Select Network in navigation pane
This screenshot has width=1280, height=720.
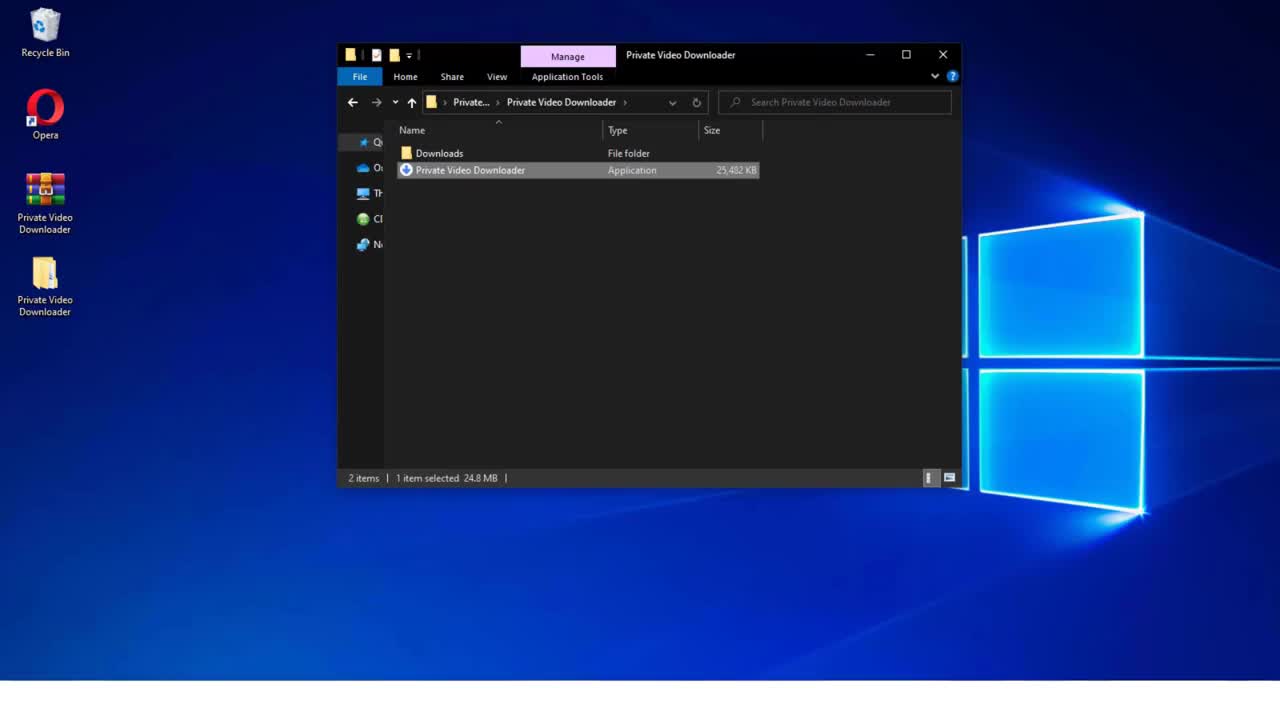pyautogui.click(x=370, y=244)
